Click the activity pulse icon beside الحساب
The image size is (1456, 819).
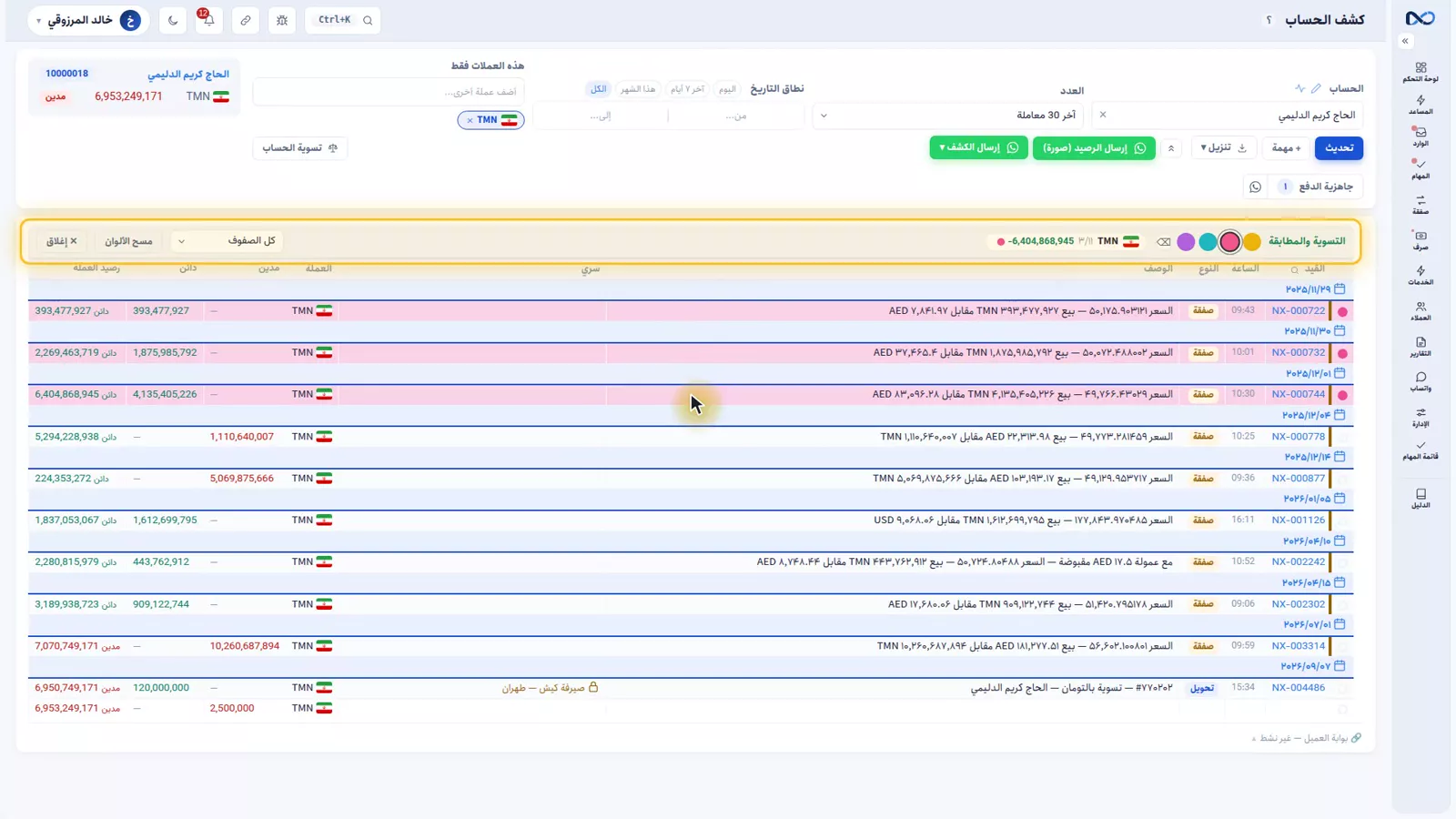[1299, 88]
